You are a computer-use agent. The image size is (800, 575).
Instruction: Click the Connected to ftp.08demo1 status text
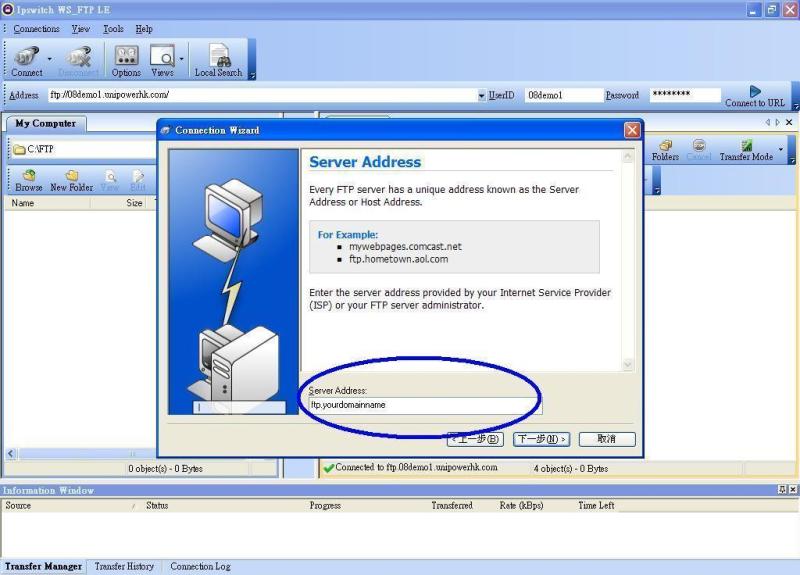coord(416,467)
